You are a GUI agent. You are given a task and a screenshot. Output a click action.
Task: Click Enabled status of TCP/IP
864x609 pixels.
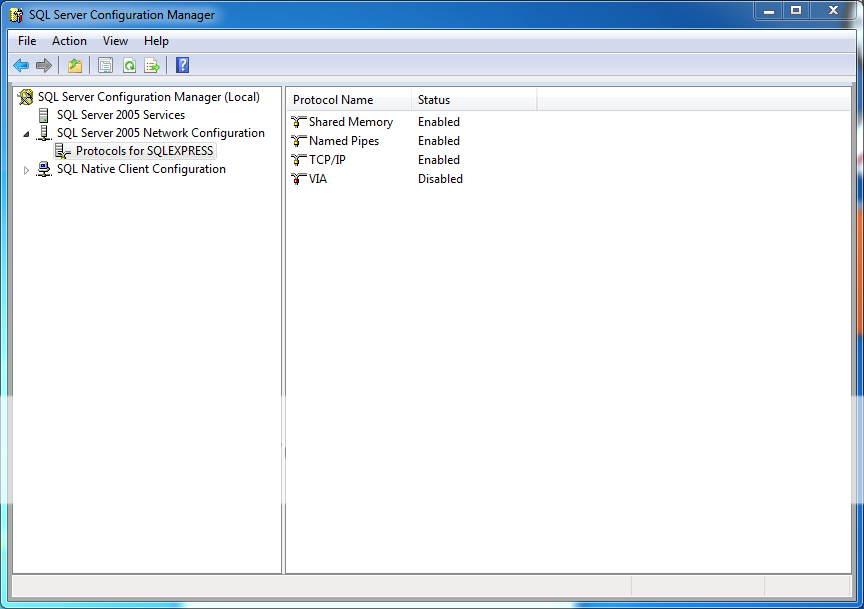tap(439, 160)
